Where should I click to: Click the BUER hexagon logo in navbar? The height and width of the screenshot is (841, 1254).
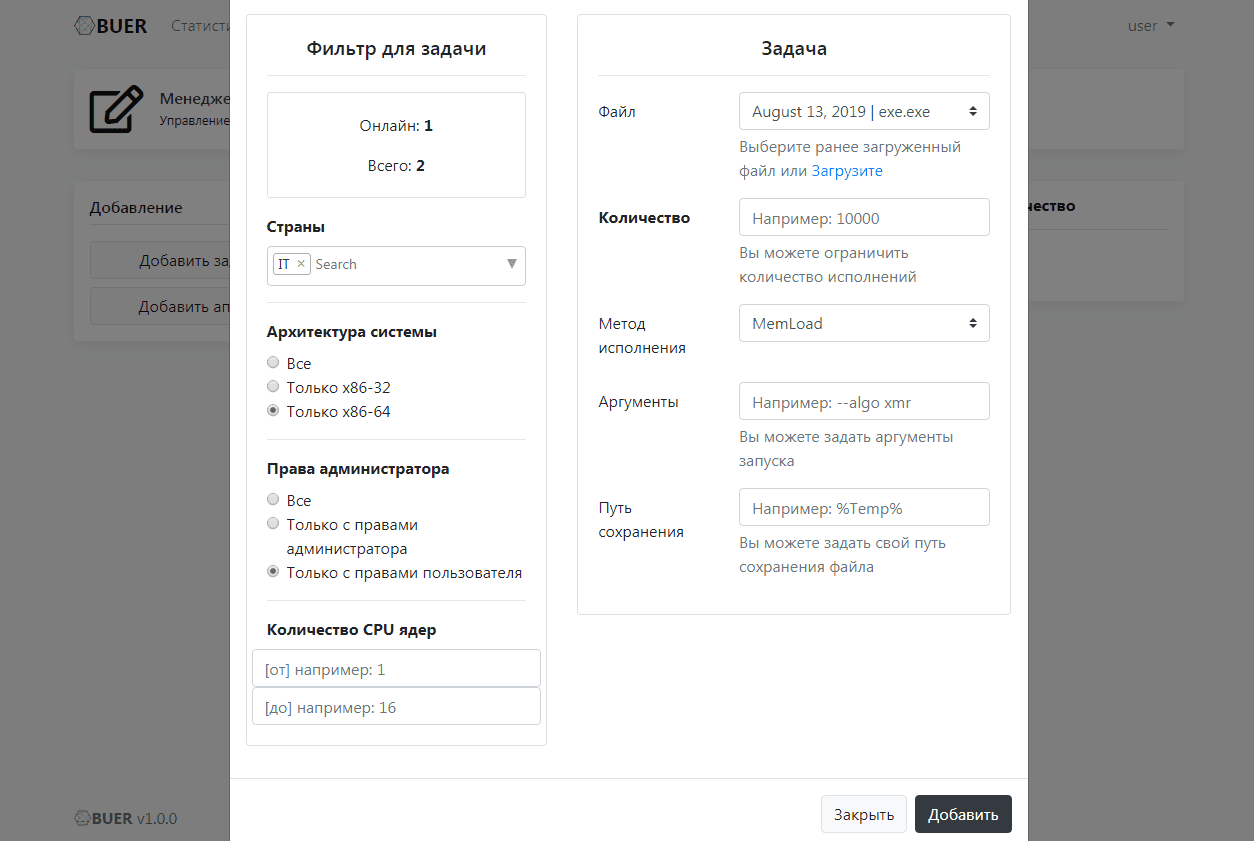pyautogui.click(x=85, y=26)
